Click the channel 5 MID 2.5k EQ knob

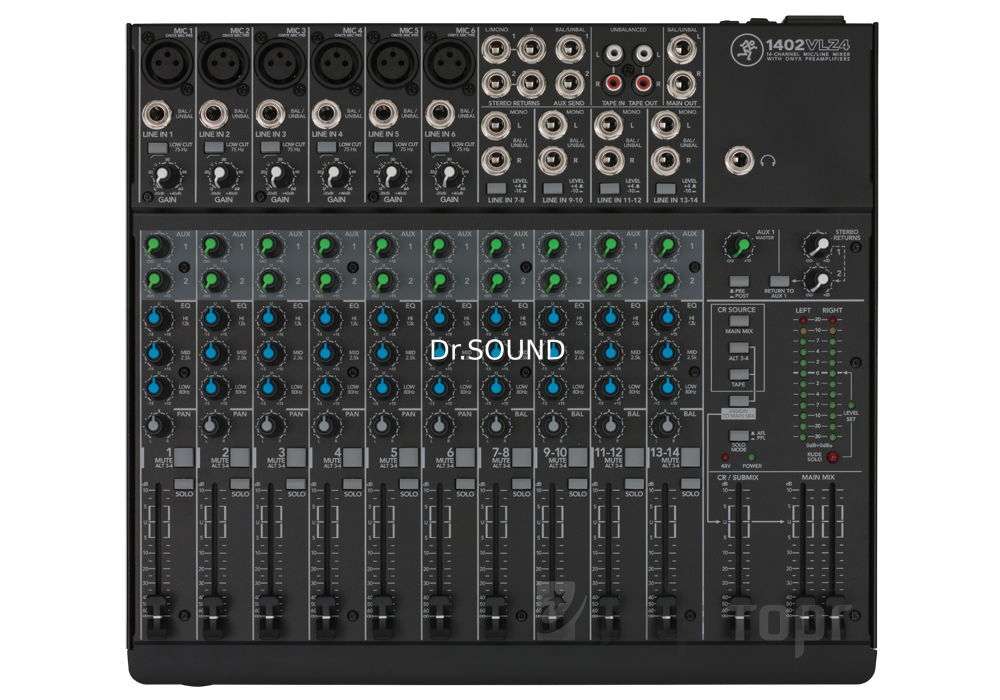click(383, 352)
